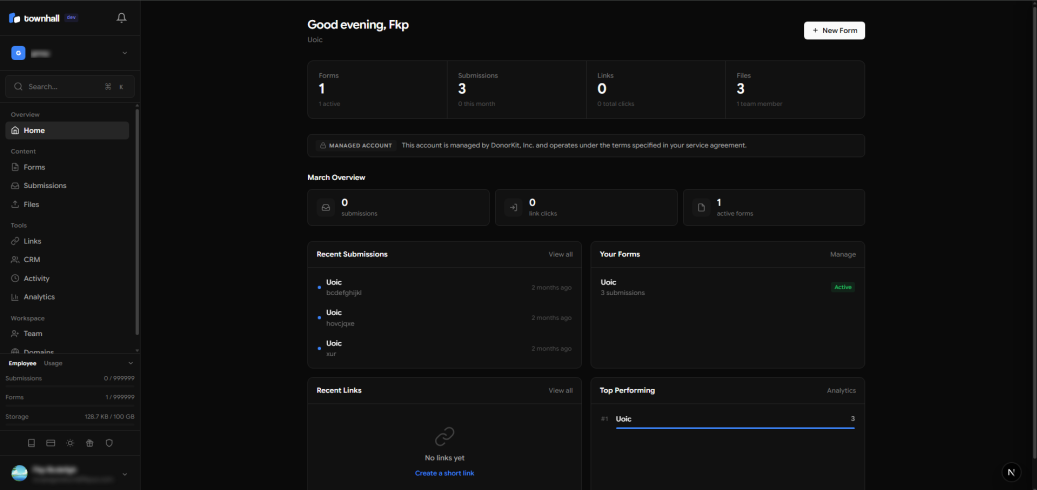Open Activity from the sidebar

67,278
